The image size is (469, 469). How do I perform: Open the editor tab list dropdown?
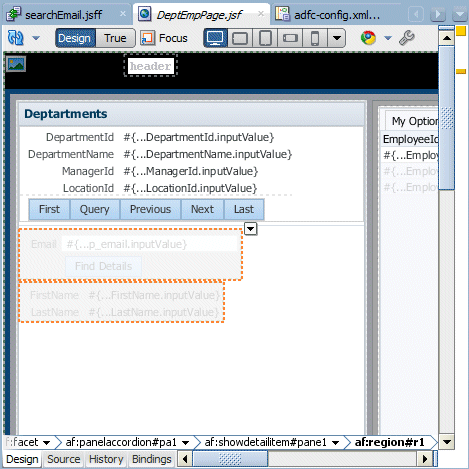[x=460, y=14]
